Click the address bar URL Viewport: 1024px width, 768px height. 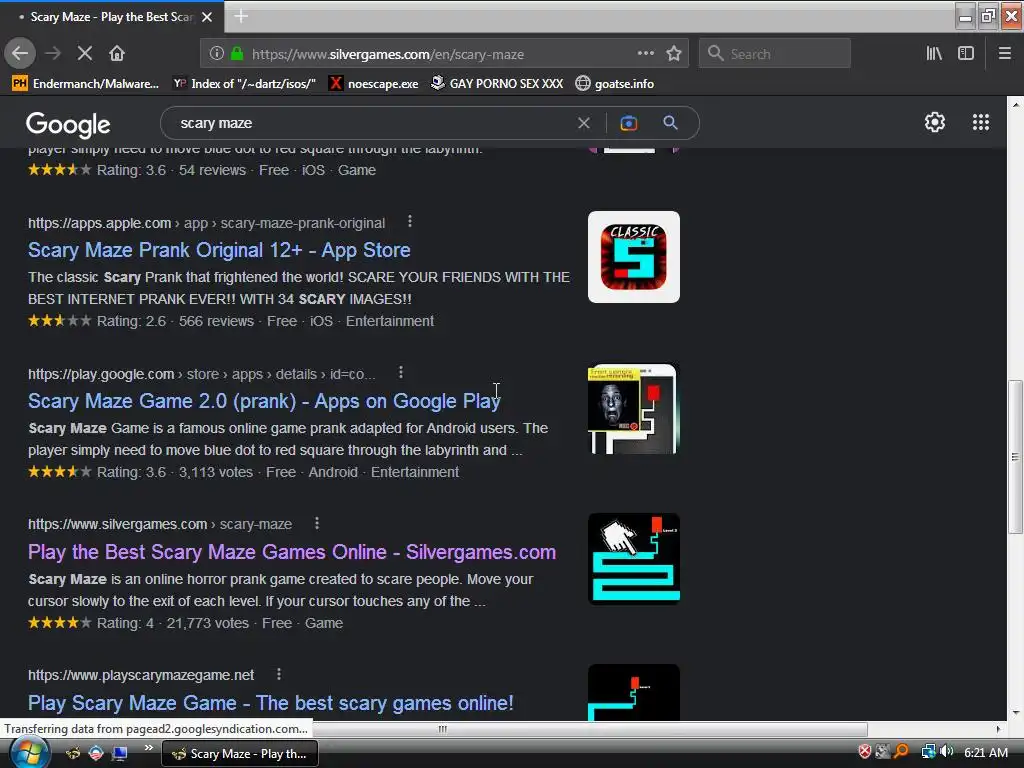388,54
